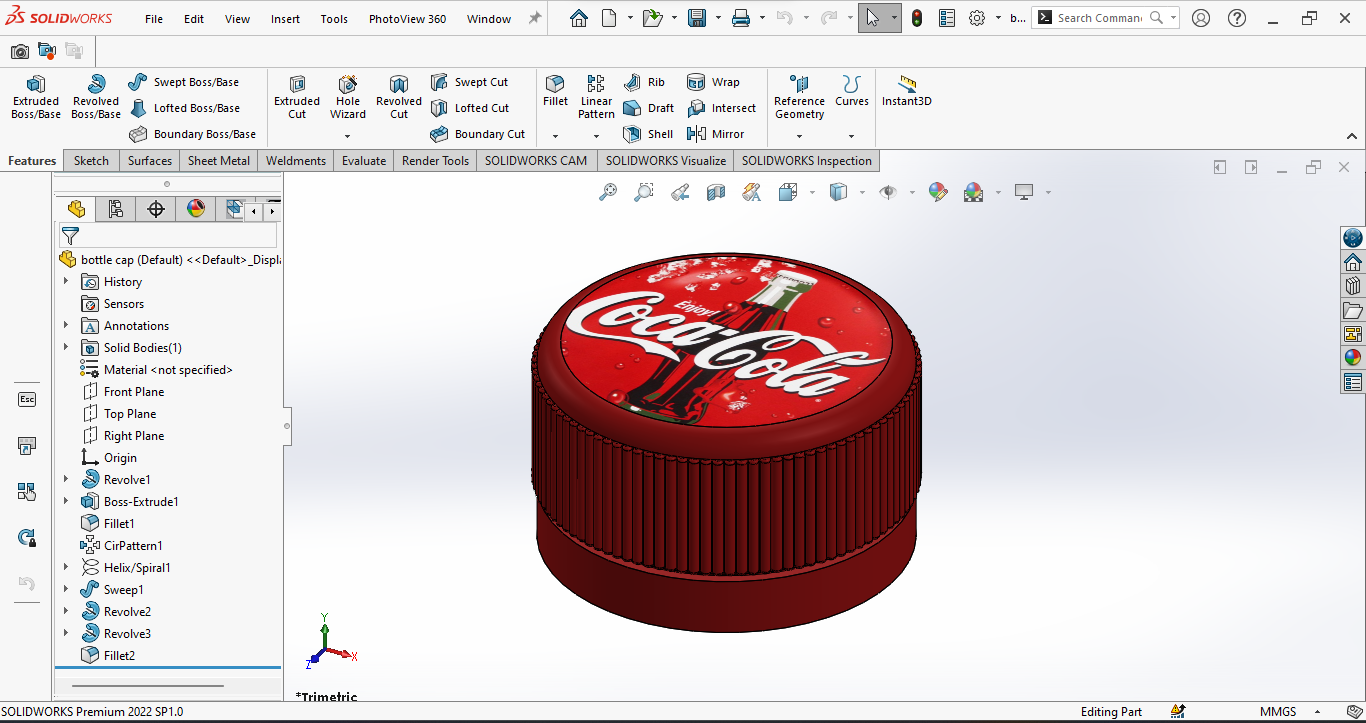Click the FeatureManager filter input field
1366x723 pixels.
pos(168,236)
